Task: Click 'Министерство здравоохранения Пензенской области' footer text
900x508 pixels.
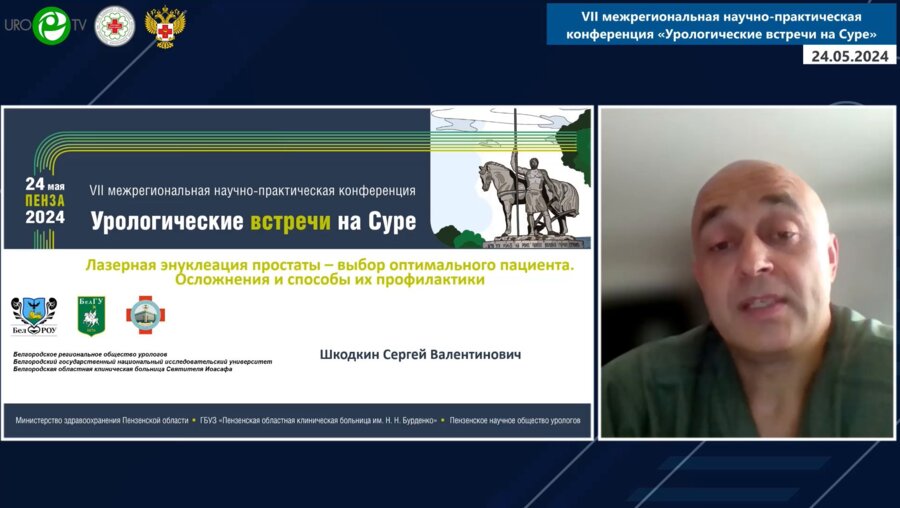Action: click(x=102, y=421)
